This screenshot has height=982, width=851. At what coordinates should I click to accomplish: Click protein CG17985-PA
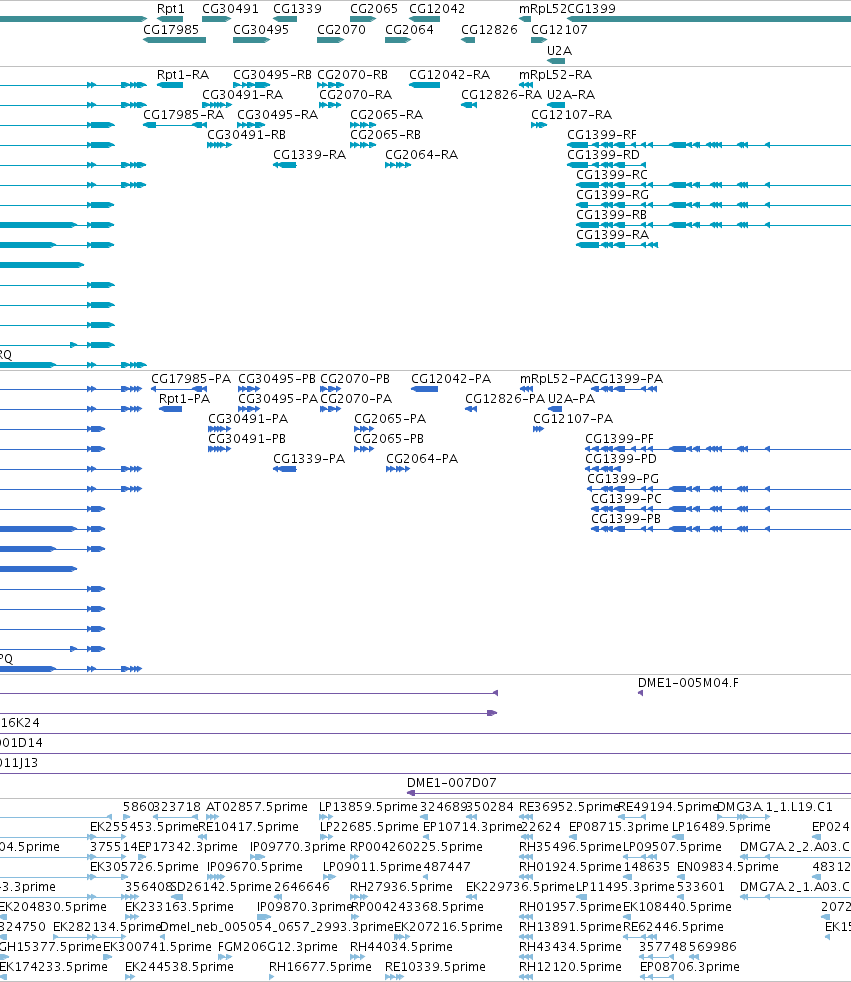tap(190, 380)
